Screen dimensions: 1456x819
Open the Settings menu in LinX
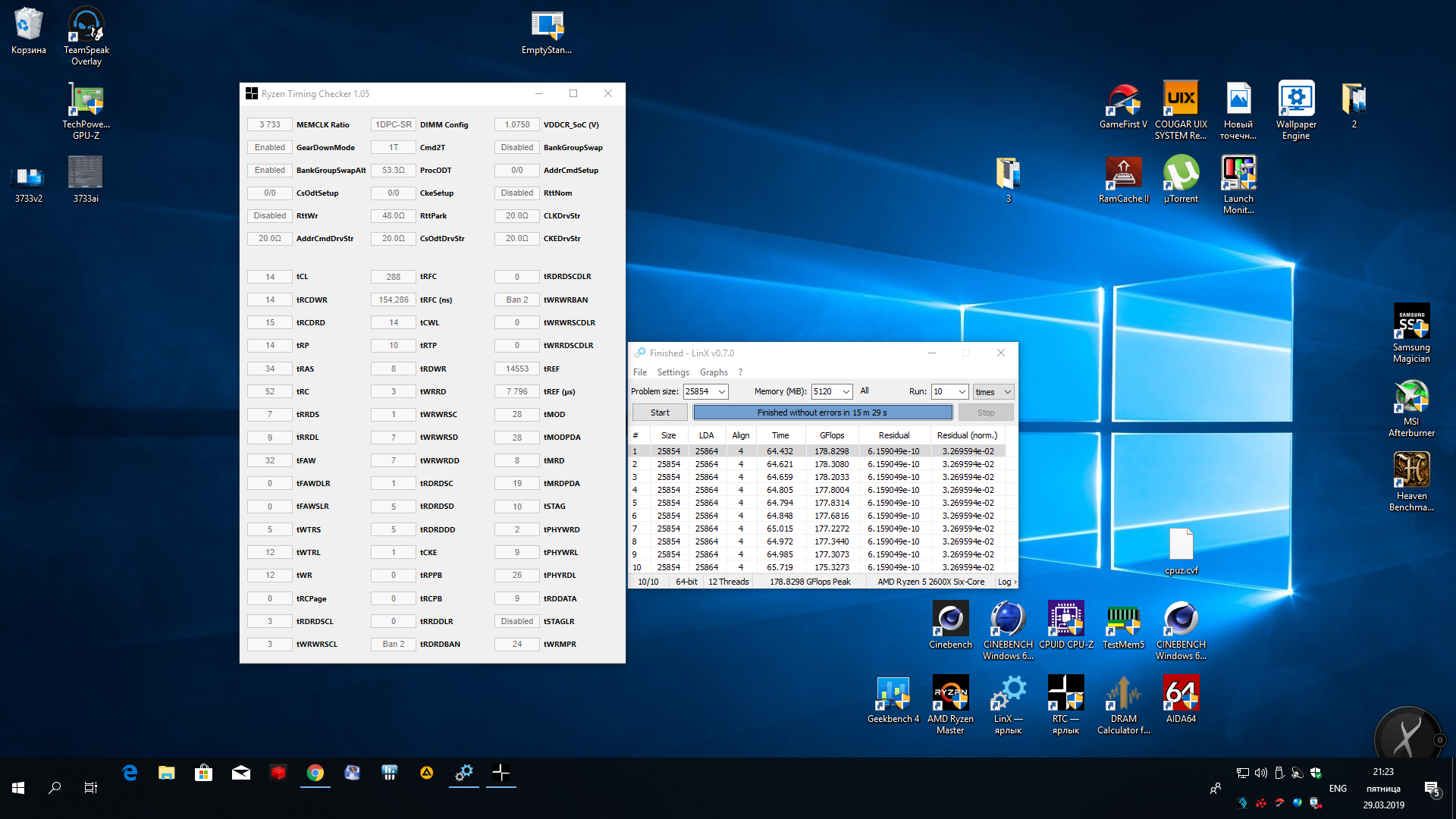(673, 372)
